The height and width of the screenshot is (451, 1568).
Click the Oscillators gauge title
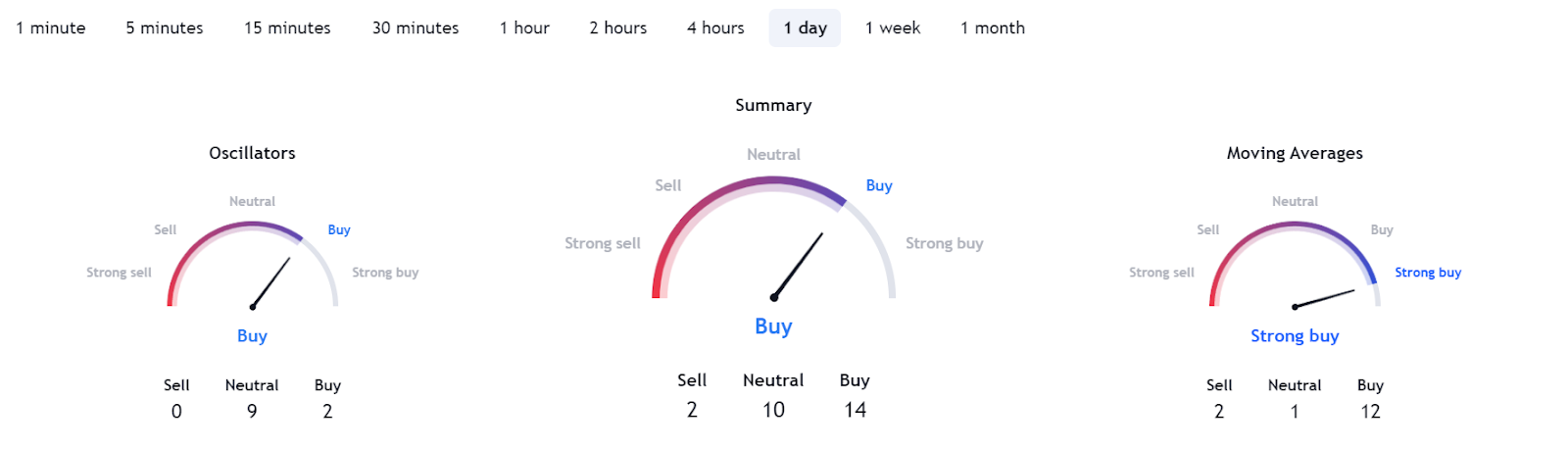click(x=252, y=153)
